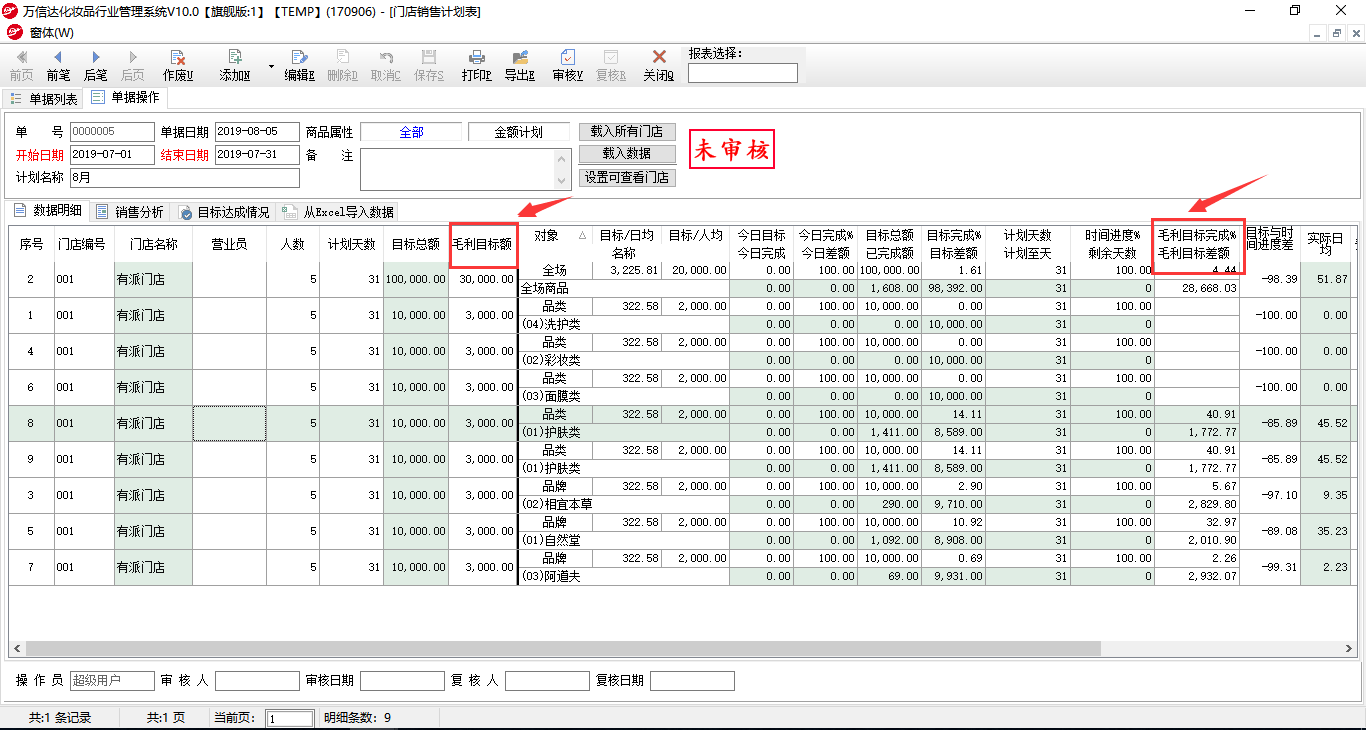Go to last page (后页) toolbar icon
The image size is (1366, 730).
click(x=132, y=65)
